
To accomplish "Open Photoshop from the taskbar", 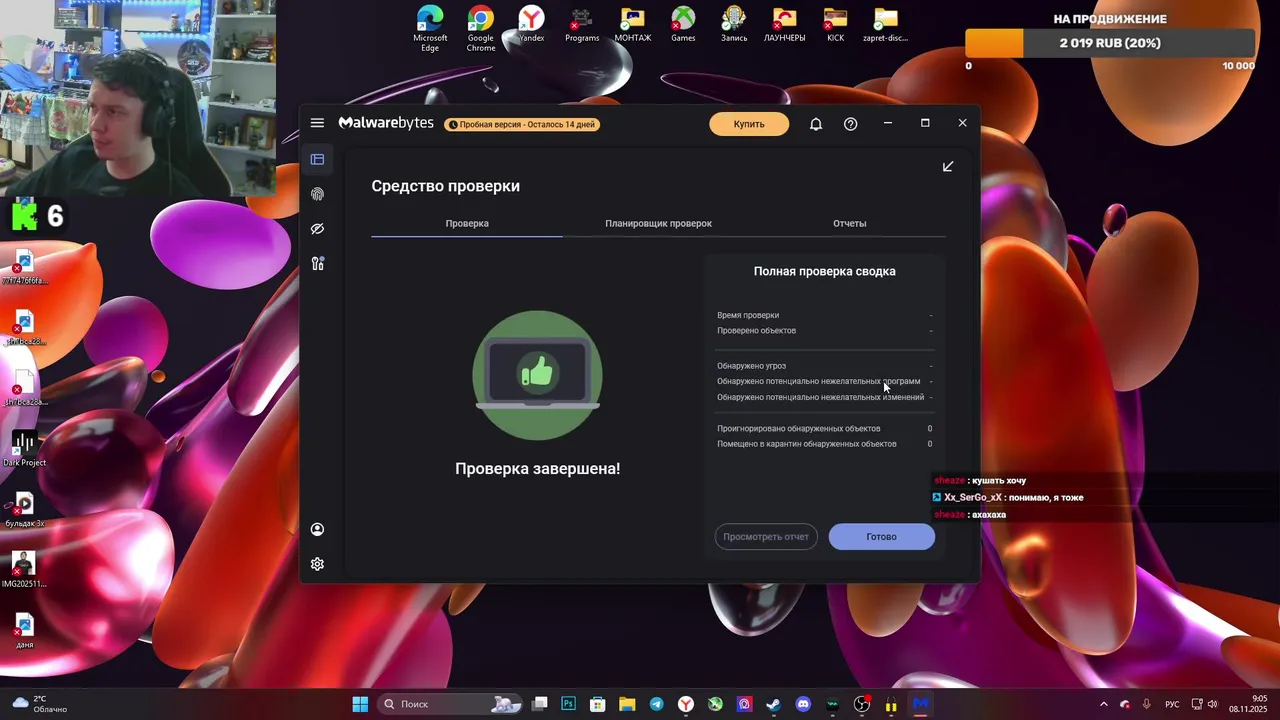I will [x=568, y=704].
